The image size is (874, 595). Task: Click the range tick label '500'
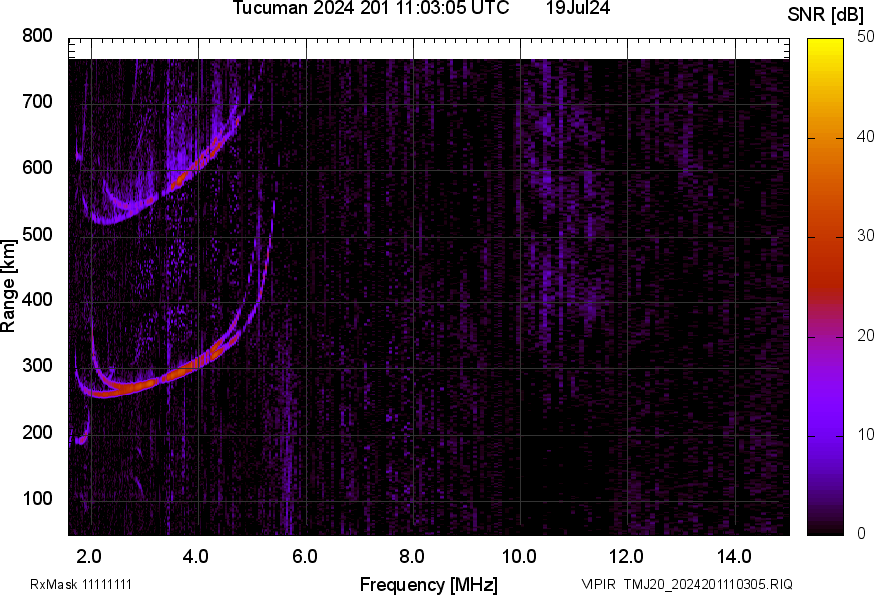click(37, 234)
